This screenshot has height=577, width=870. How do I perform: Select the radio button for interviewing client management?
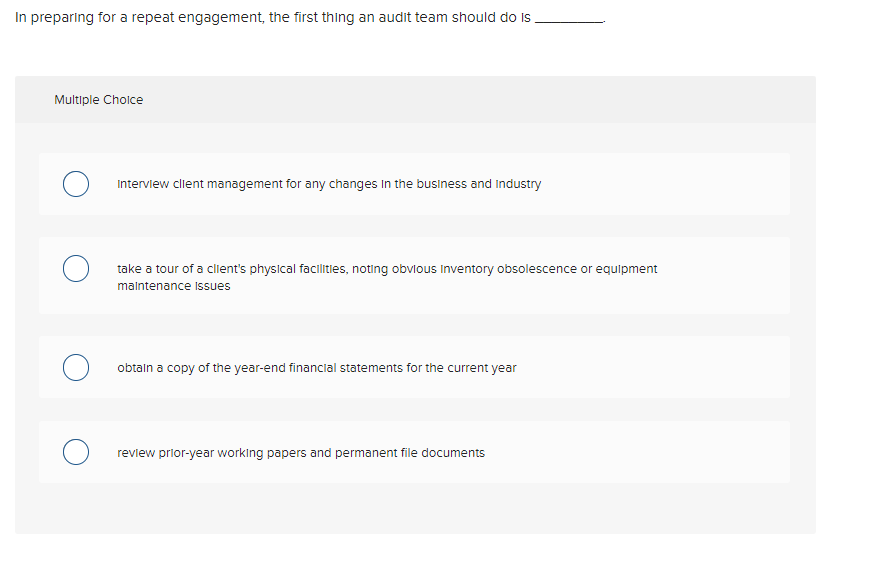[x=76, y=184]
